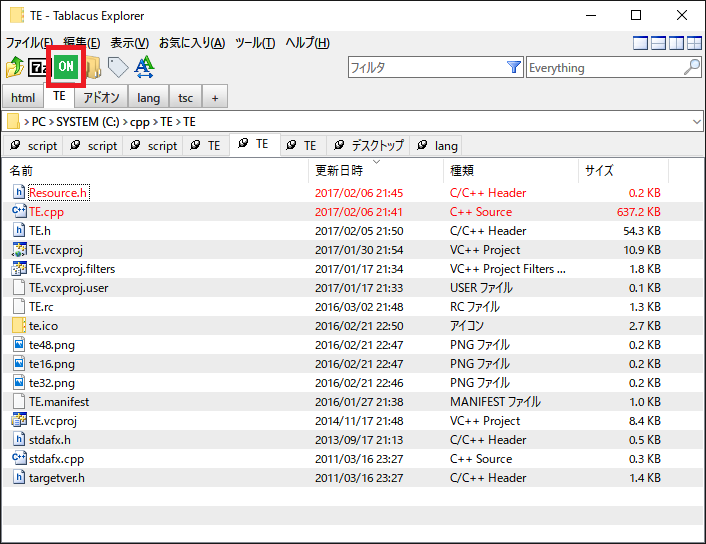Switch to the デスクトップ tab
Viewport: 706px width, 544px height.
[x=368, y=145]
